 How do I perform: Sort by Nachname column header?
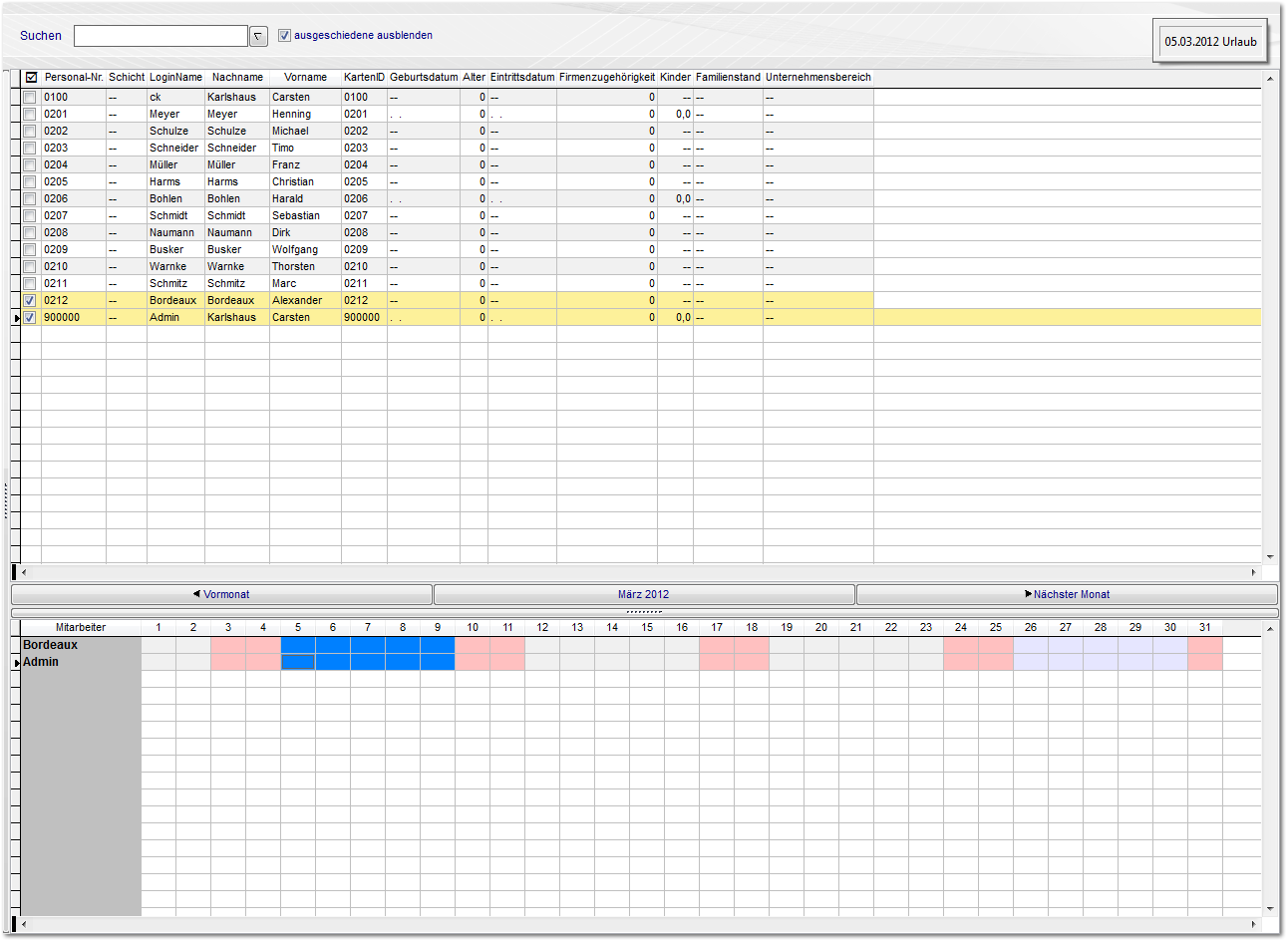(237, 77)
